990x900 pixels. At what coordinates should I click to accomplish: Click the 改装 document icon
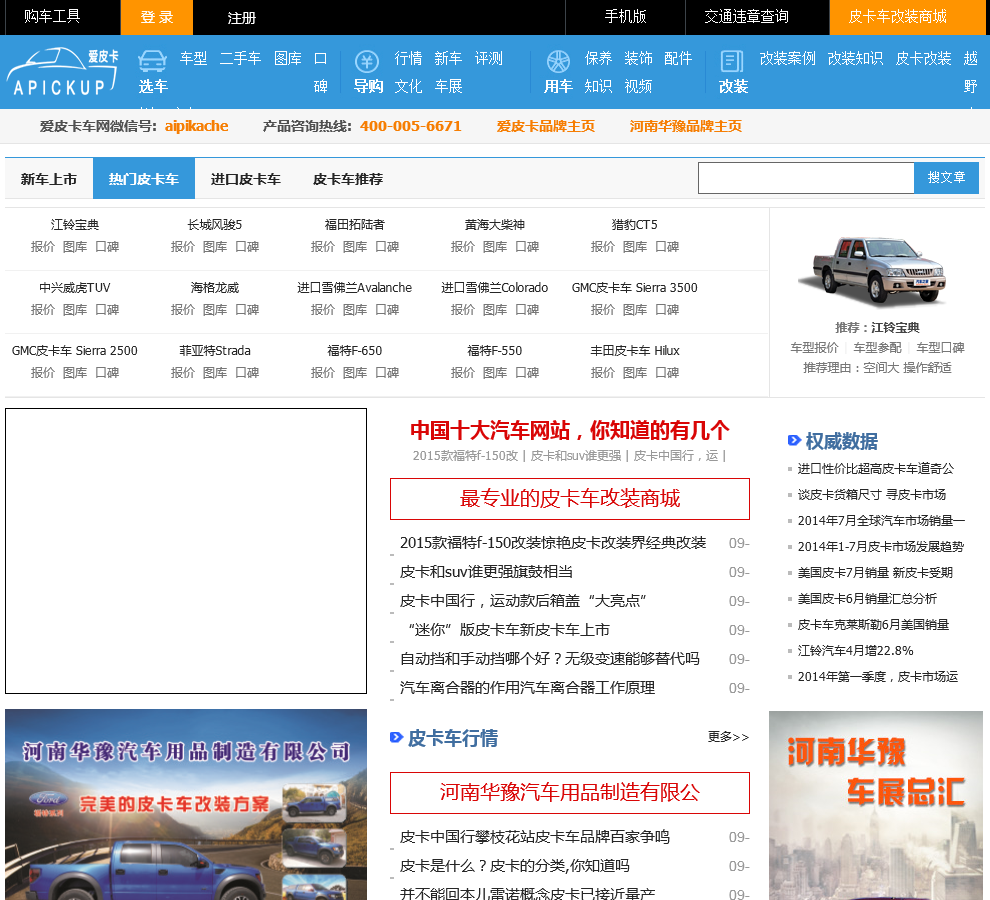point(732,61)
